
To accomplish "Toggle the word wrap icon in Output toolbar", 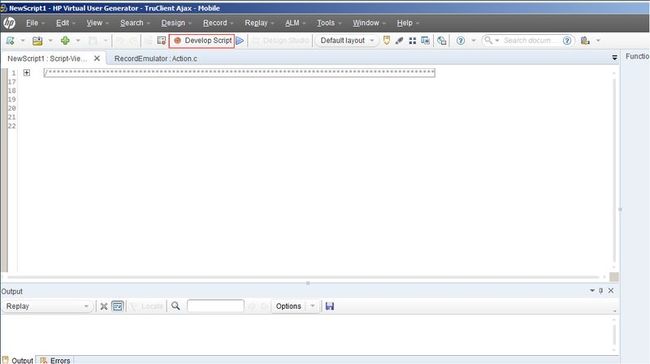I will click(x=118, y=306).
